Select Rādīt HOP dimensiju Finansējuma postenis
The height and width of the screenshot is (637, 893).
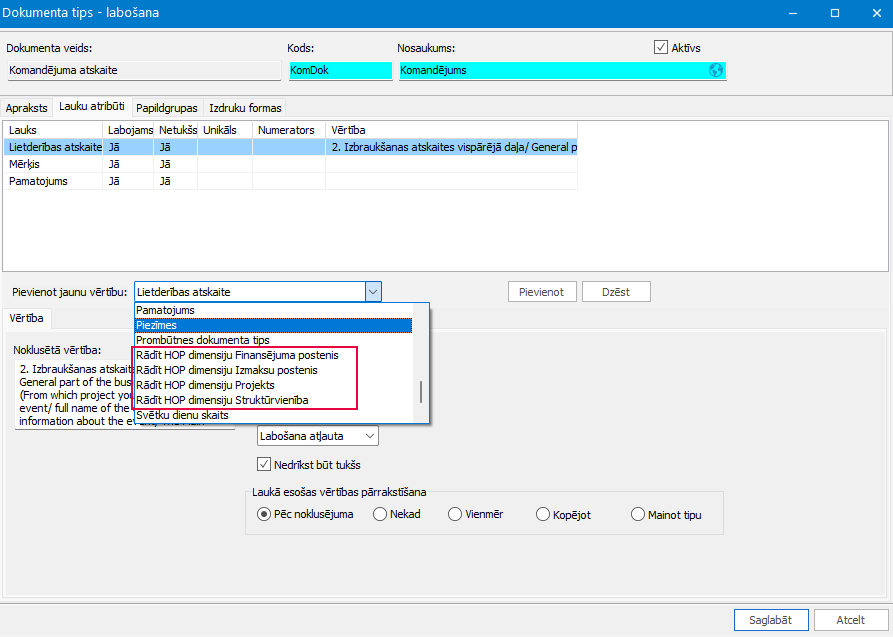[273, 355]
